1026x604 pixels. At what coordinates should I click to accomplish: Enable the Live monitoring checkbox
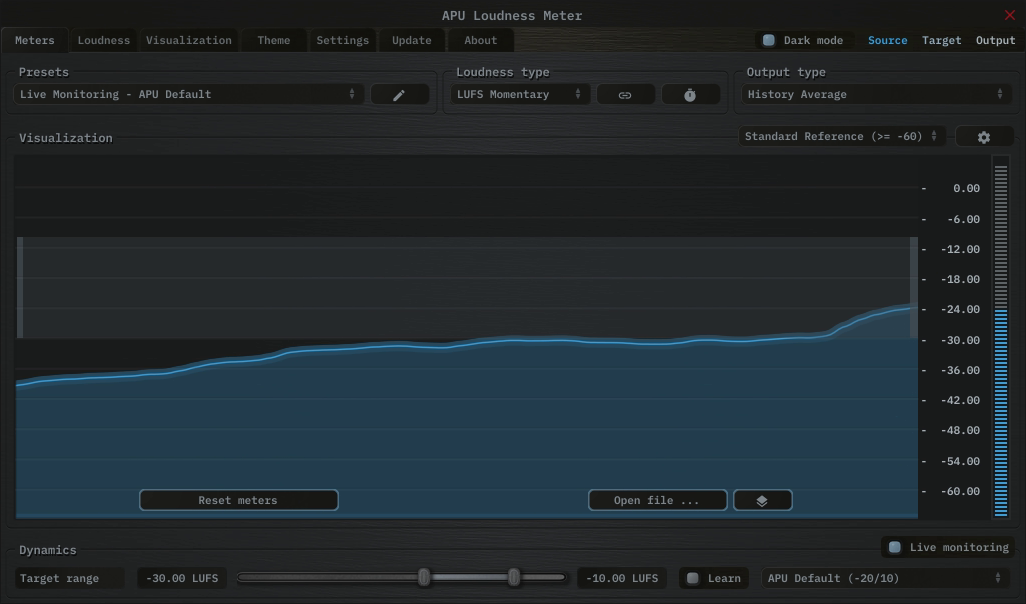click(895, 548)
